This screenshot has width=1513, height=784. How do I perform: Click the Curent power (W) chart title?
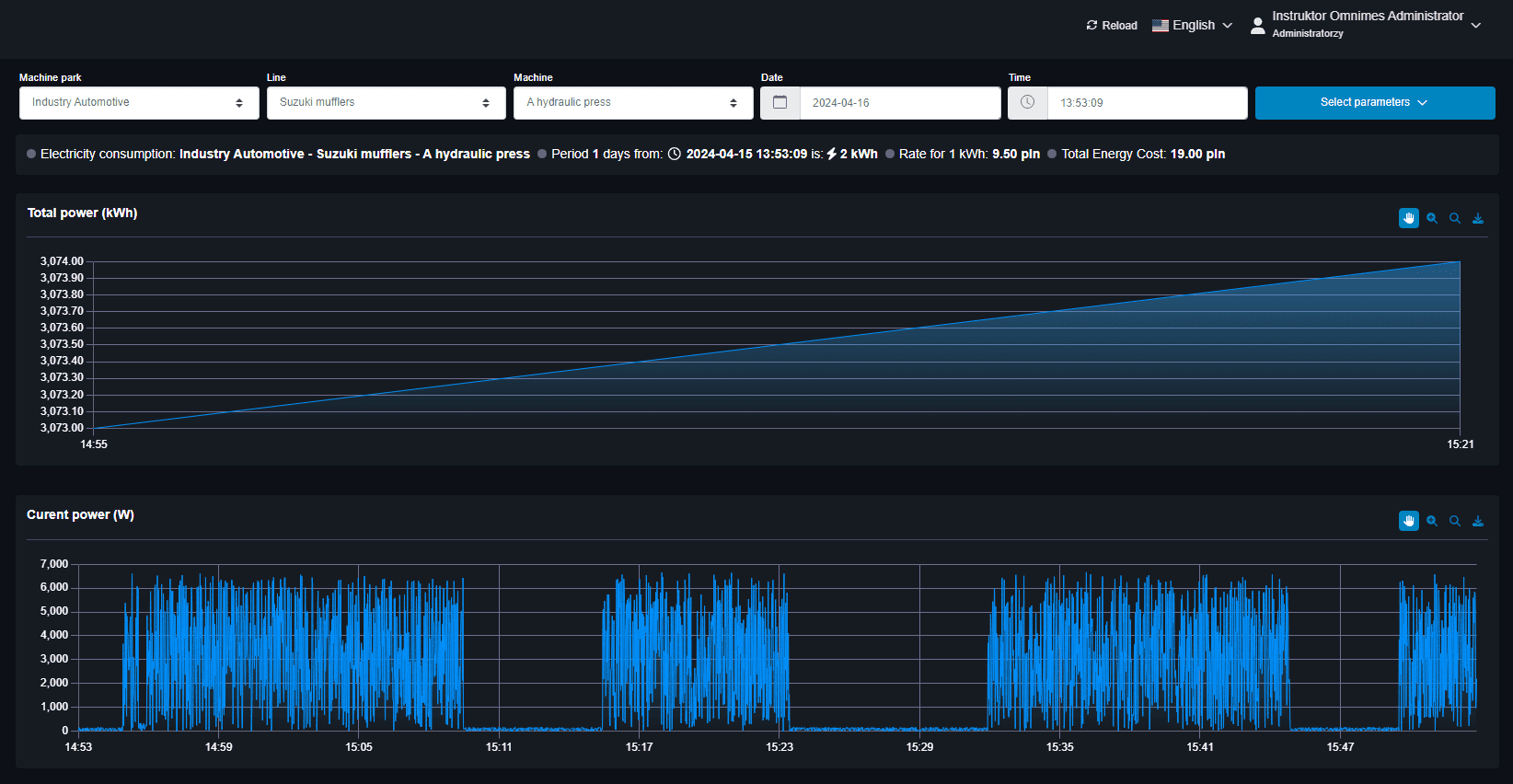[80, 514]
